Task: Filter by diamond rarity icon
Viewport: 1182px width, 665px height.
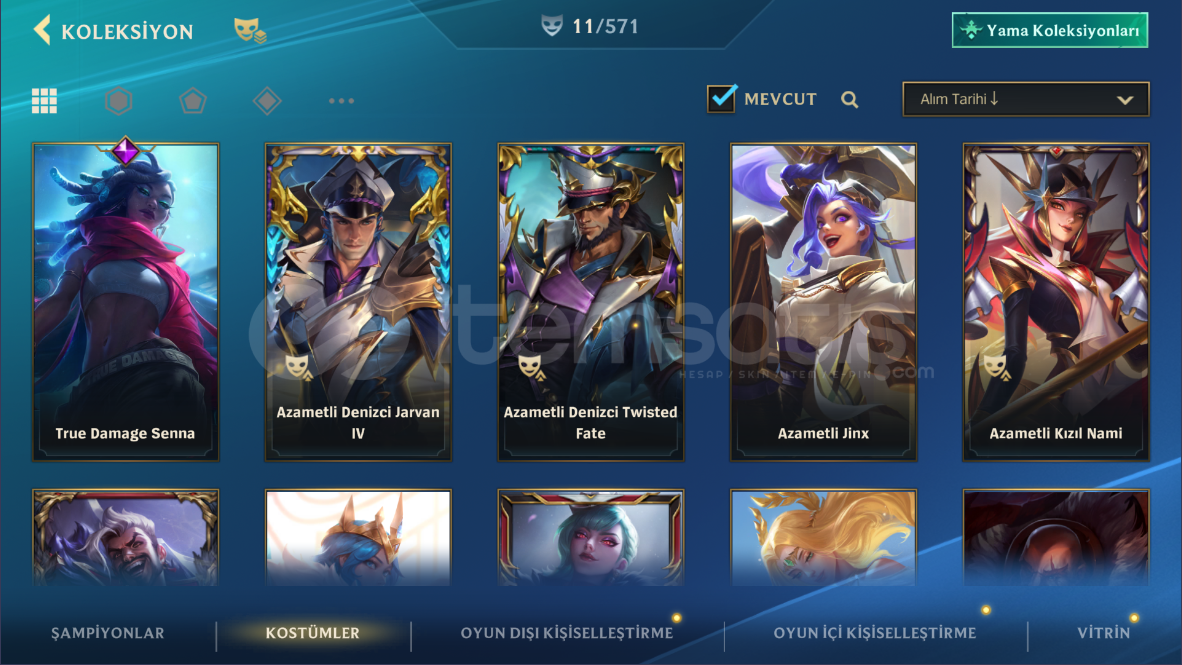Action: coord(267,100)
